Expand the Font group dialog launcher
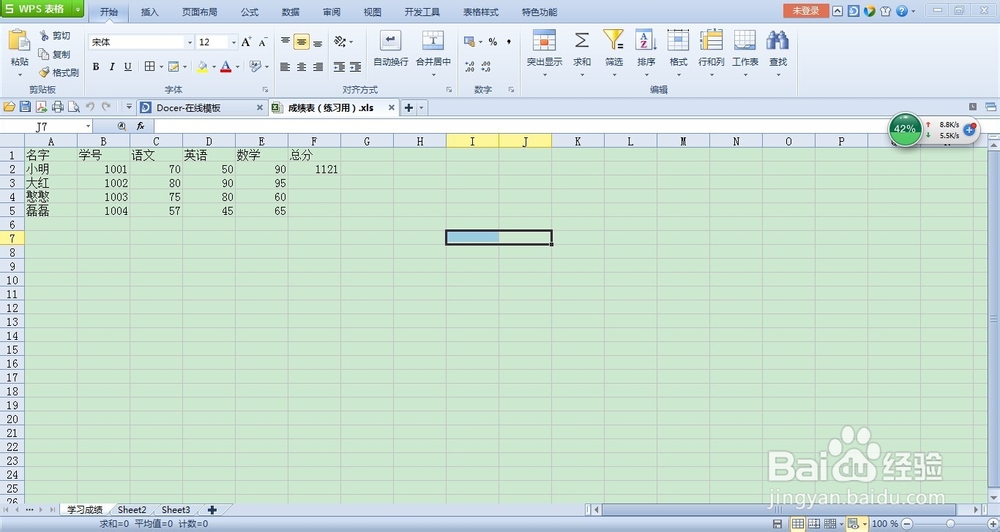1000x532 pixels. point(265,89)
